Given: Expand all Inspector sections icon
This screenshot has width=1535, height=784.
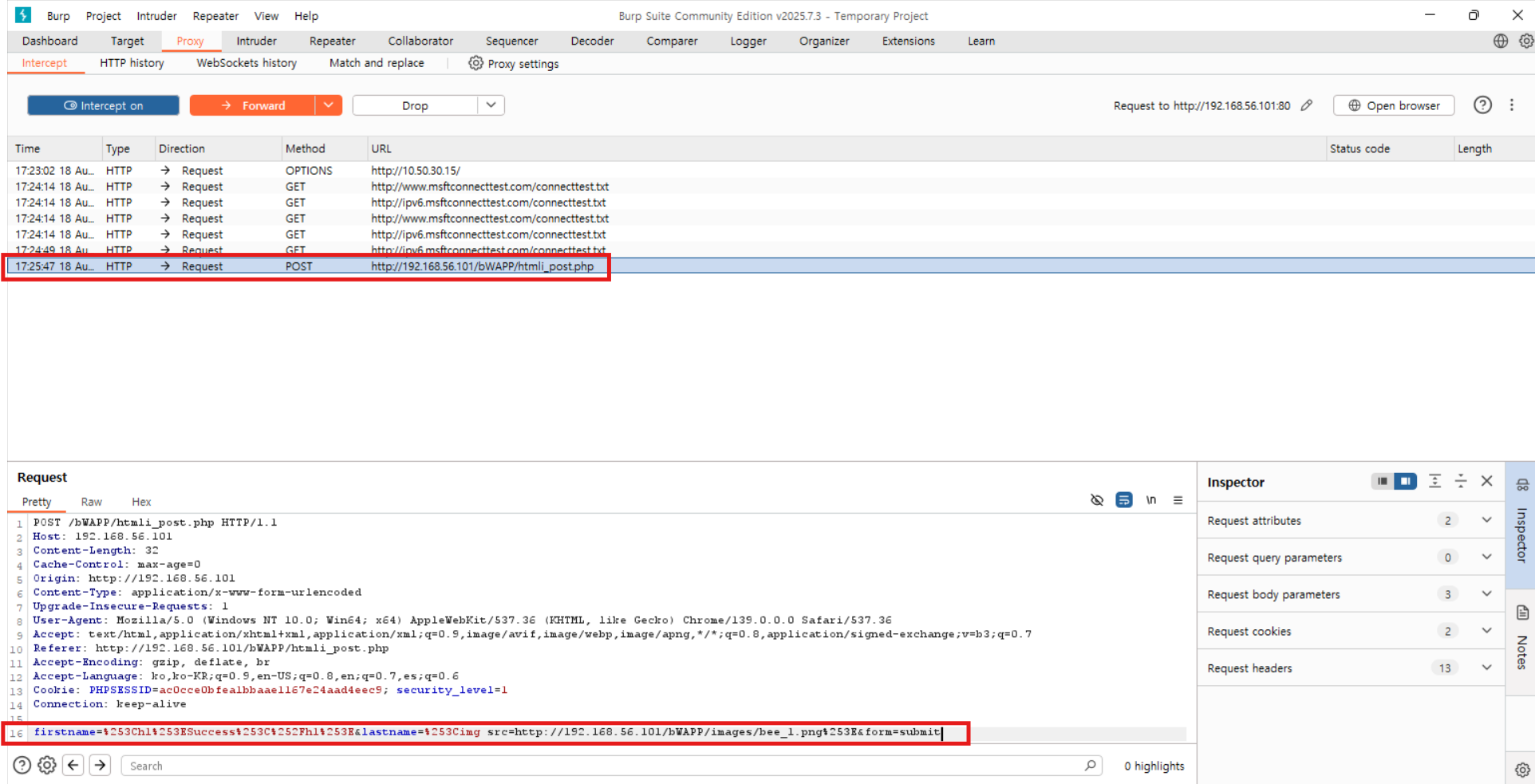Looking at the screenshot, I should pyautogui.click(x=1434, y=481).
